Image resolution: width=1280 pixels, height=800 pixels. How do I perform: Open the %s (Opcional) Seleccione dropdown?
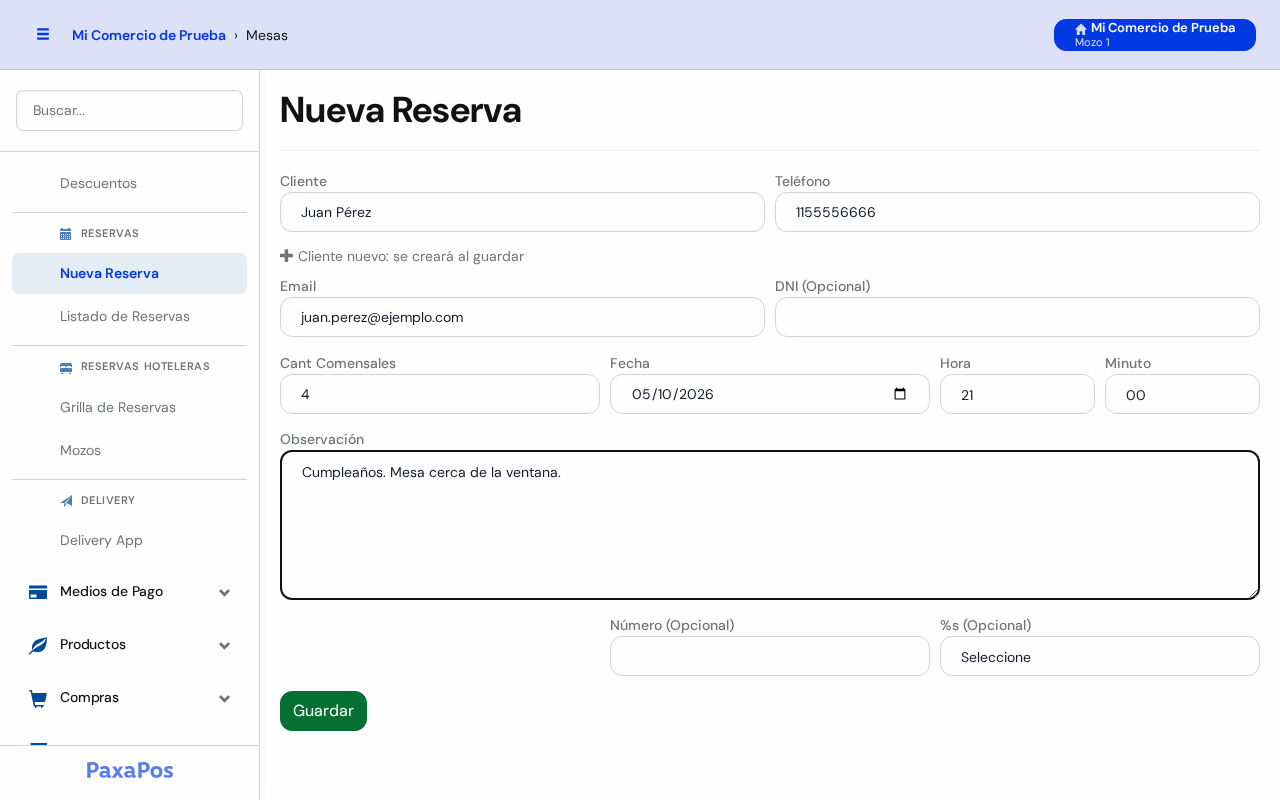pyautogui.click(x=1100, y=656)
